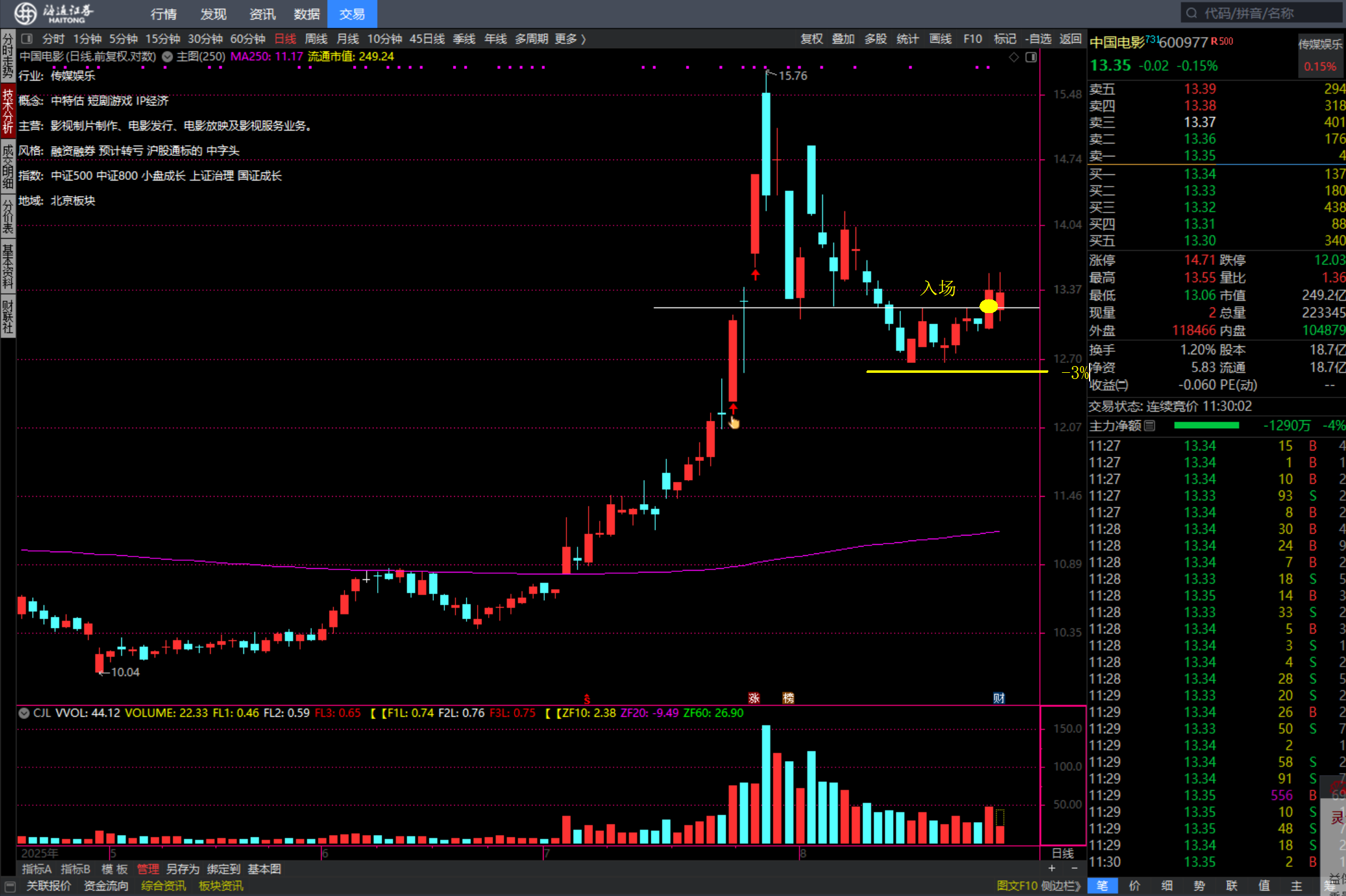Open the 基本资料 sidebar tab
Screen dimensions: 1346x896
pos(7,266)
